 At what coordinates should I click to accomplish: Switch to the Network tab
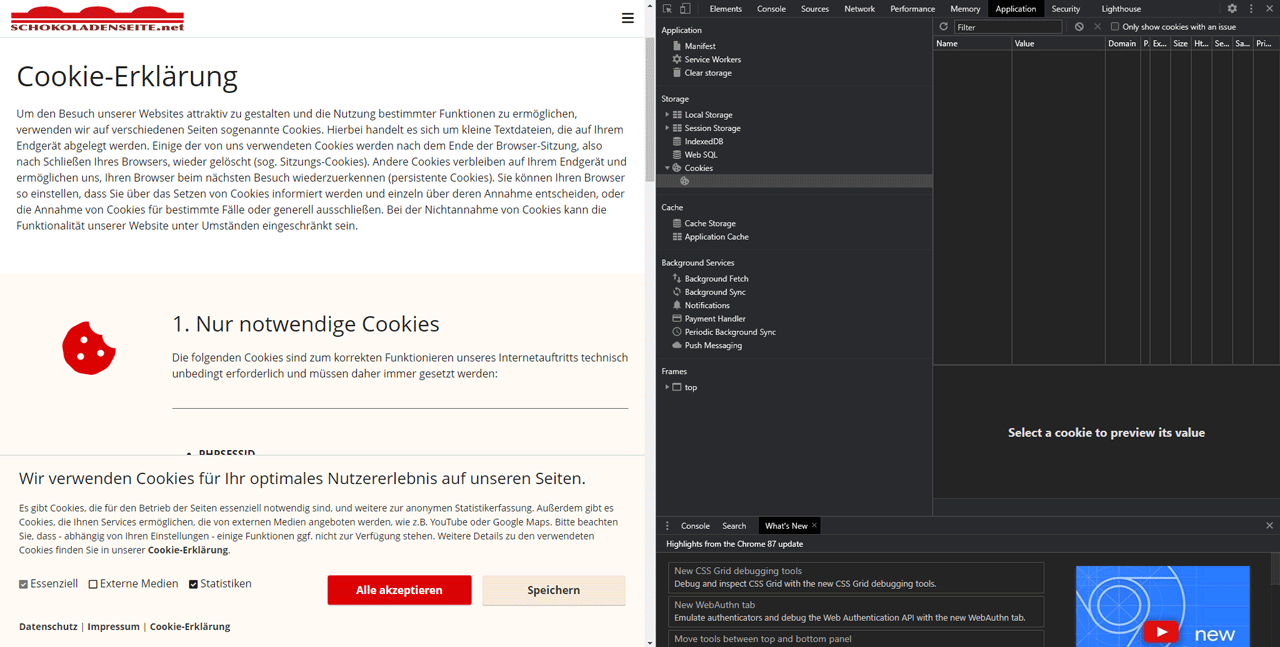click(x=859, y=8)
